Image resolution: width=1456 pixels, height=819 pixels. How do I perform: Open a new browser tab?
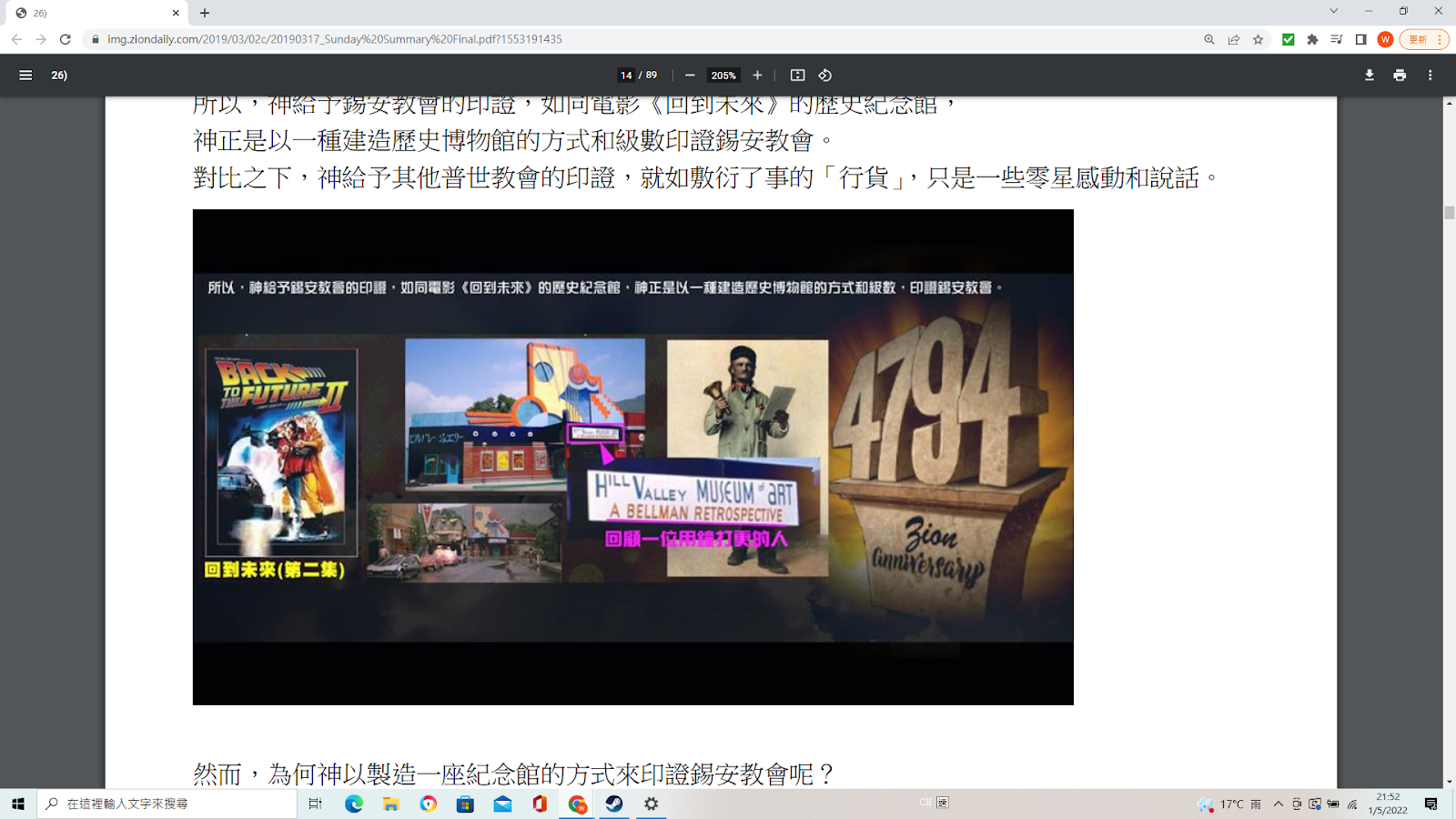(x=205, y=13)
